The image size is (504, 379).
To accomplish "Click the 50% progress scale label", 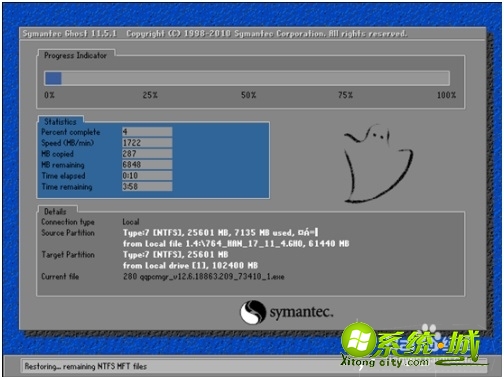I will pyautogui.click(x=249, y=95).
